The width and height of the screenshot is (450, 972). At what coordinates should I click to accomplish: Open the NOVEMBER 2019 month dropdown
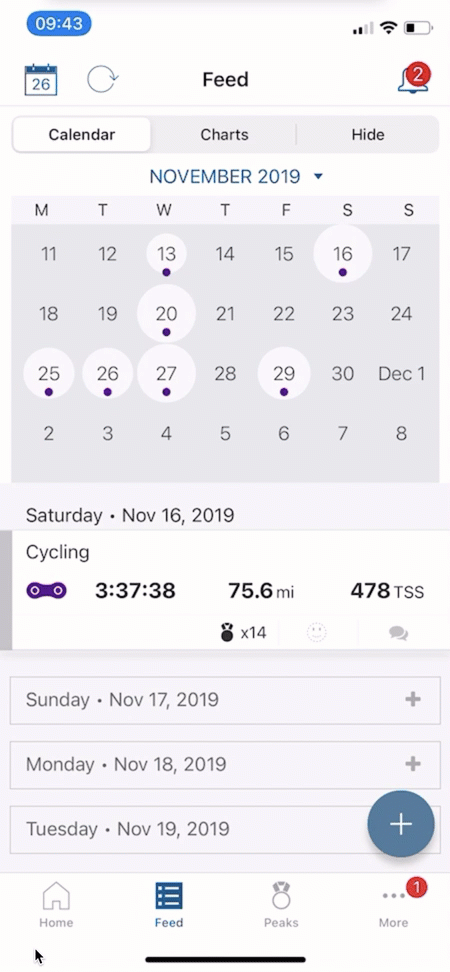pyautogui.click(x=236, y=177)
